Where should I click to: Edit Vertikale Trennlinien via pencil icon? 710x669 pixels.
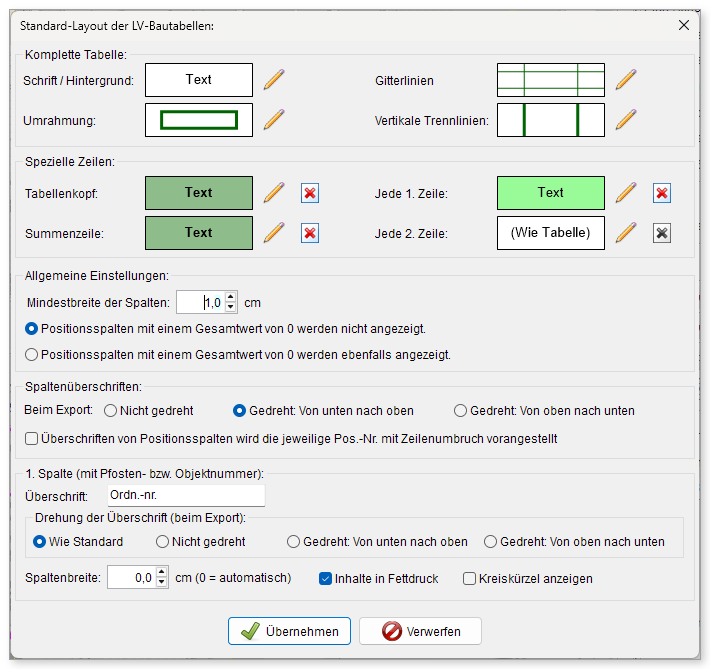point(626,120)
